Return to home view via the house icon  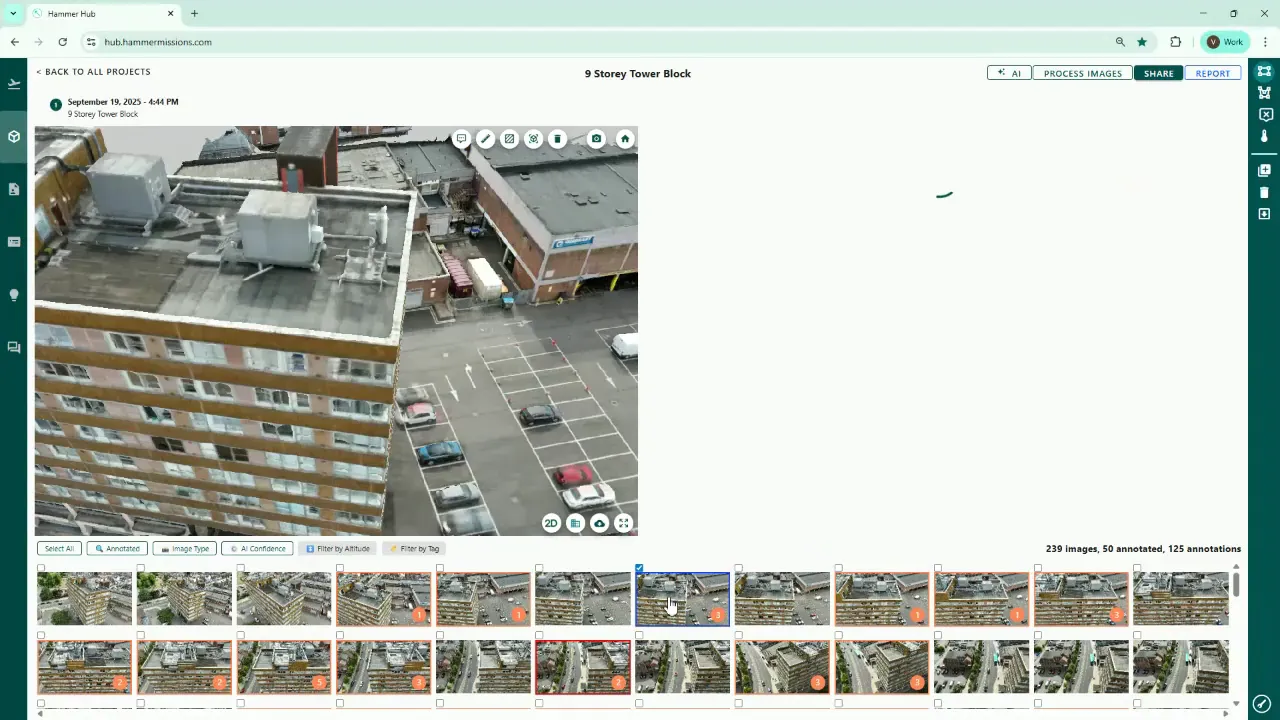pyautogui.click(x=625, y=139)
